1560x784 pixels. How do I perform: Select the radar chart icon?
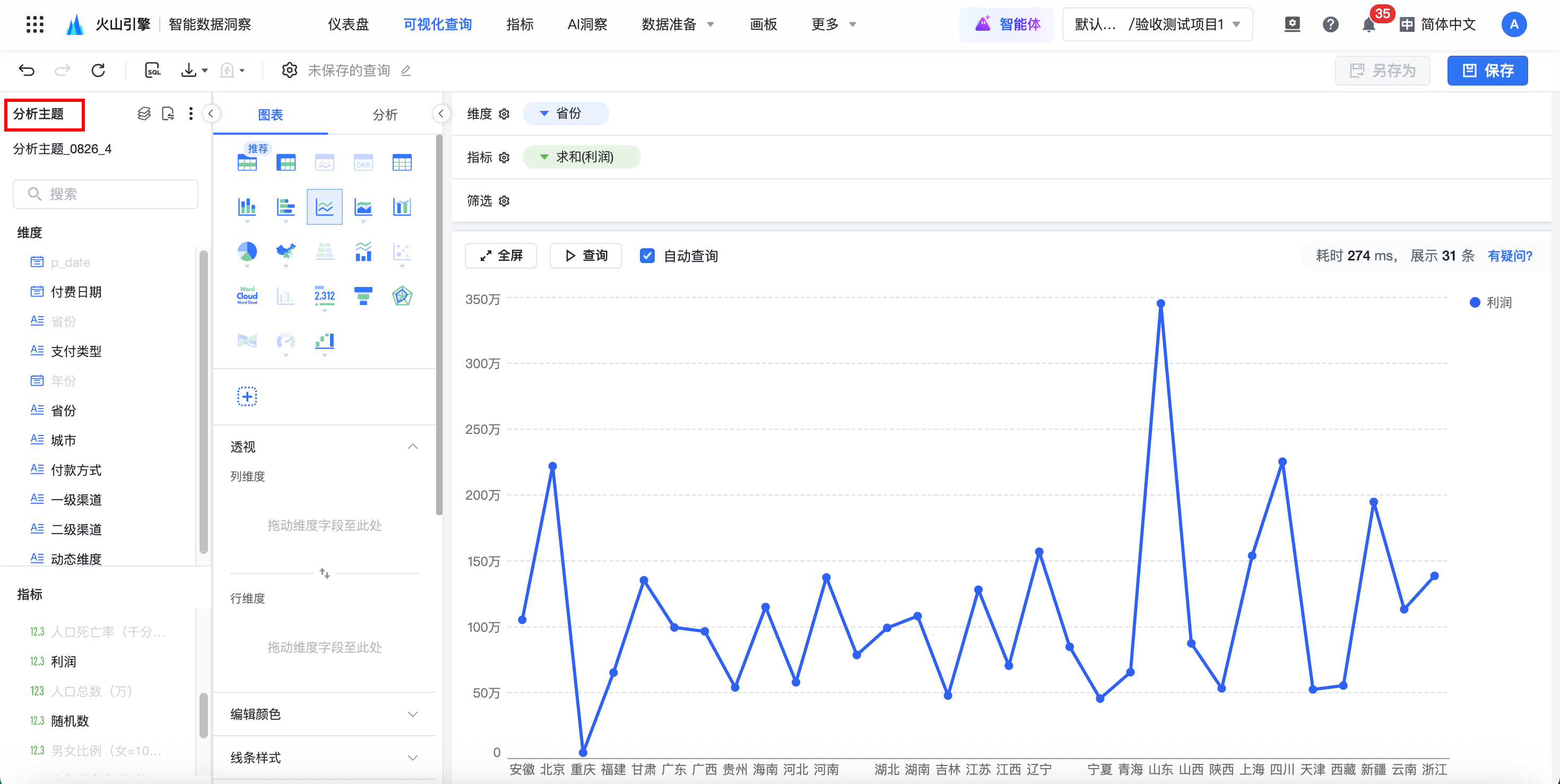point(402,295)
